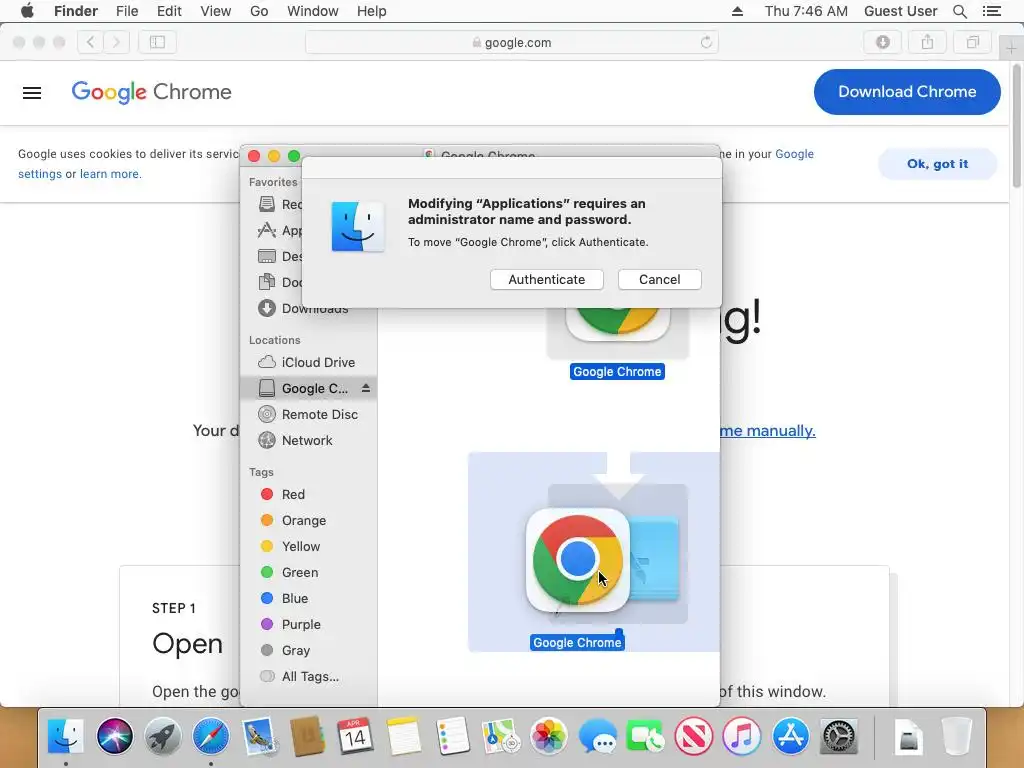Open Finder from the Dock
Image resolution: width=1024 pixels, height=768 pixels.
66,737
